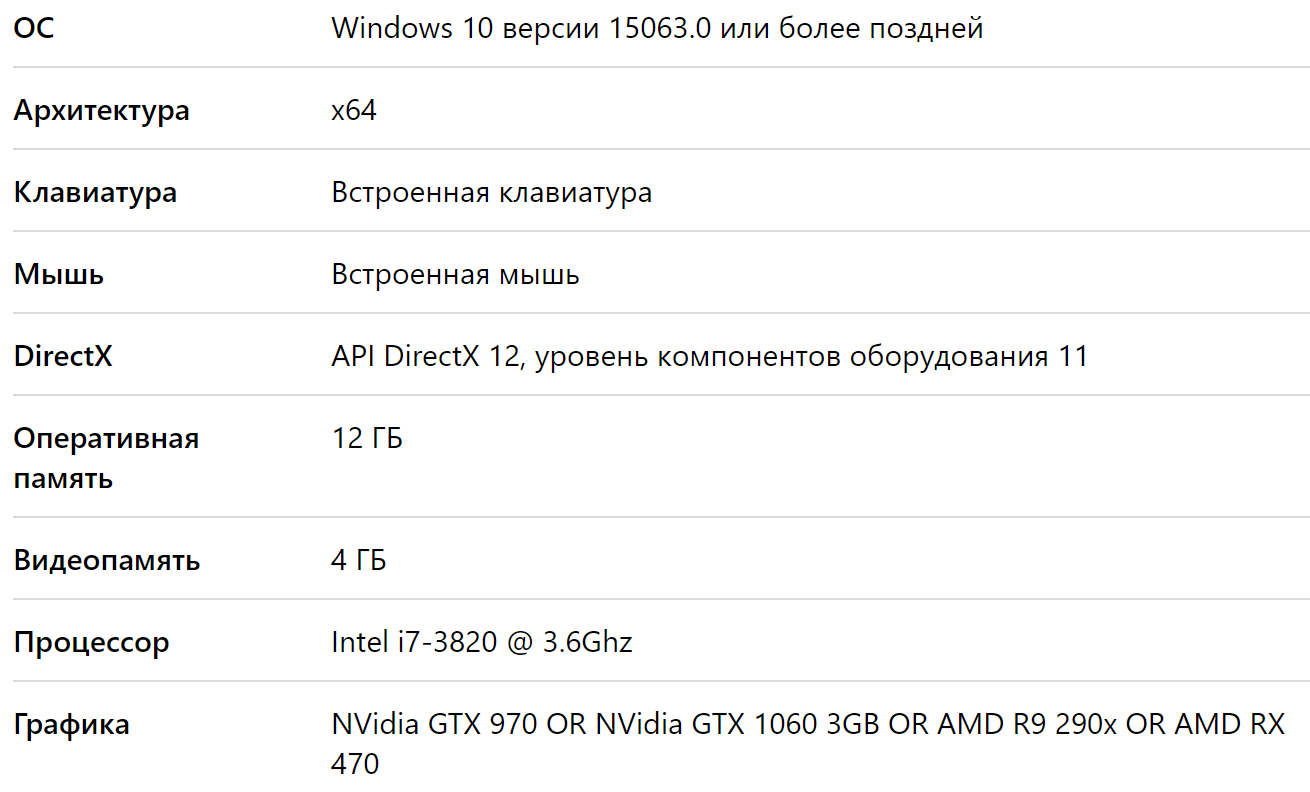Click the ОС row label

[x=34, y=28]
